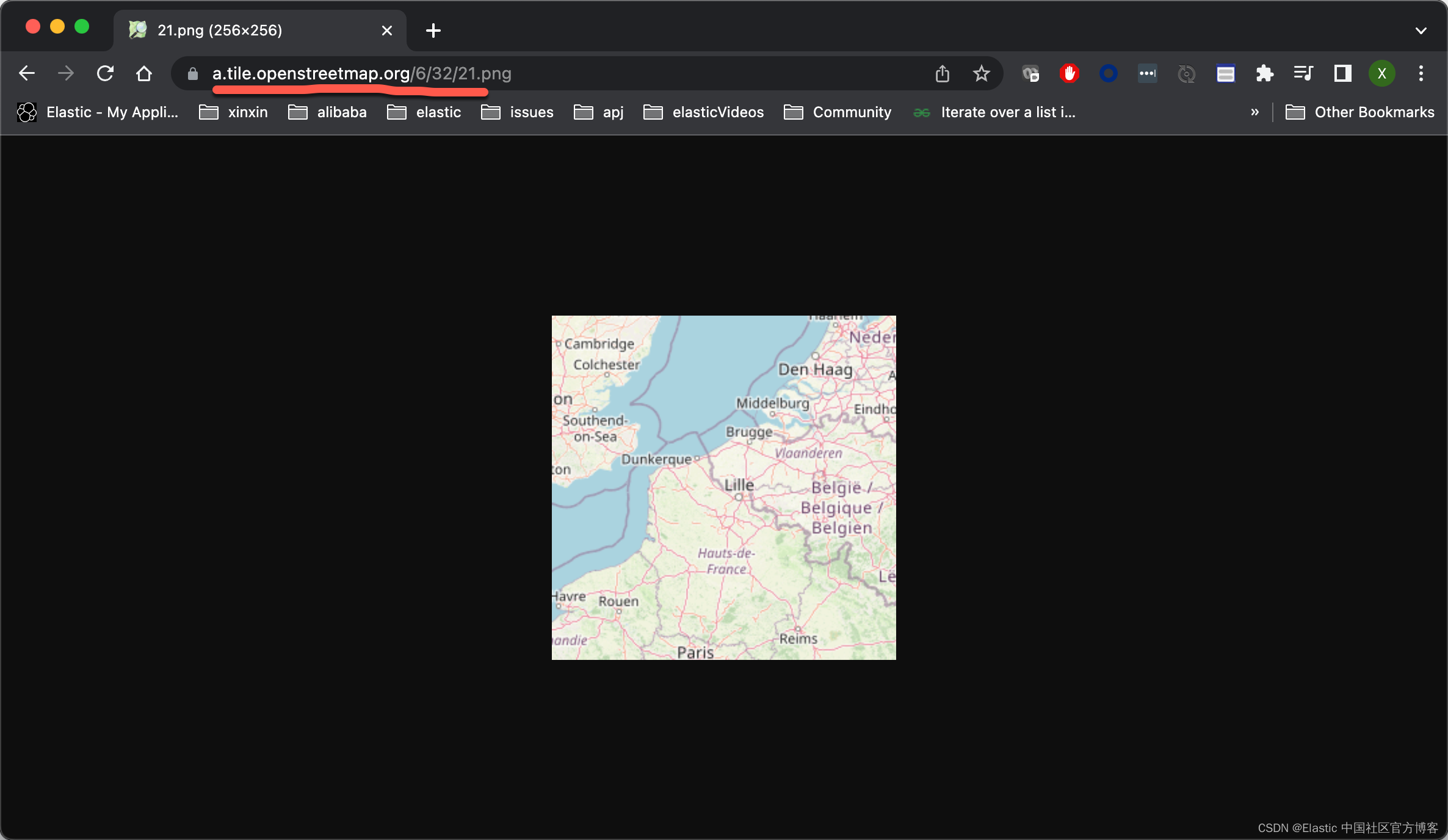
Task: Bookmark this page via the star icon
Action: click(x=981, y=73)
